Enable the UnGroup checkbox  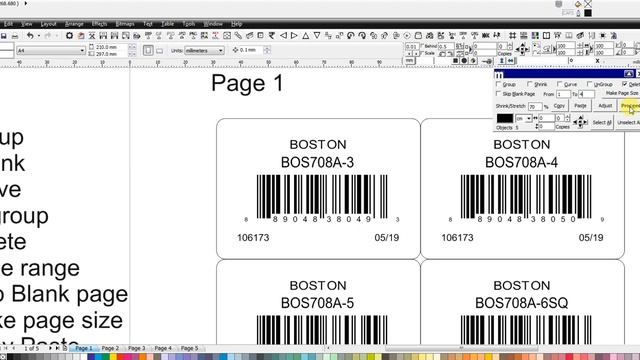589,84
